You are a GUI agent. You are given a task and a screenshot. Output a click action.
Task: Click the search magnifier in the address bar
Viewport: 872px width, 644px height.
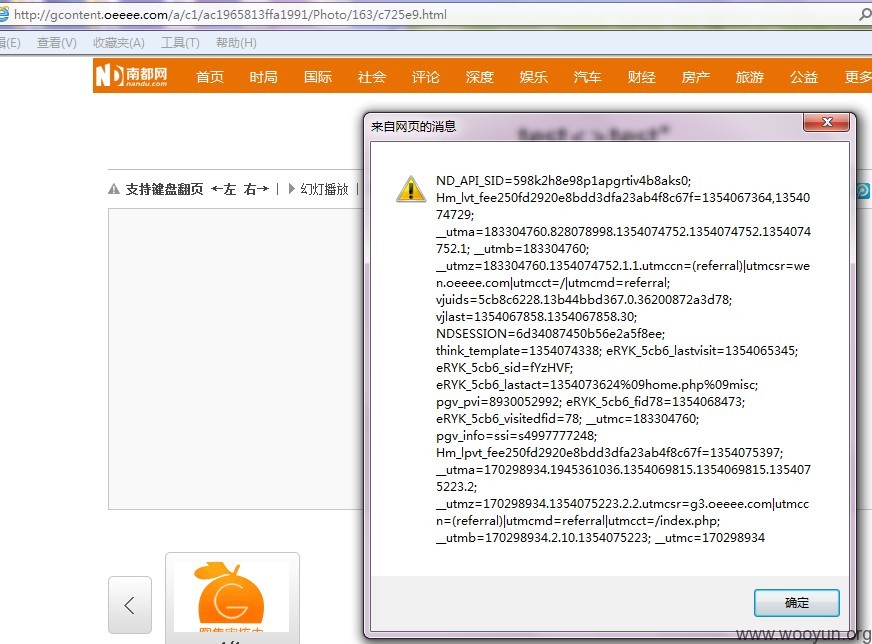[x=865, y=14]
